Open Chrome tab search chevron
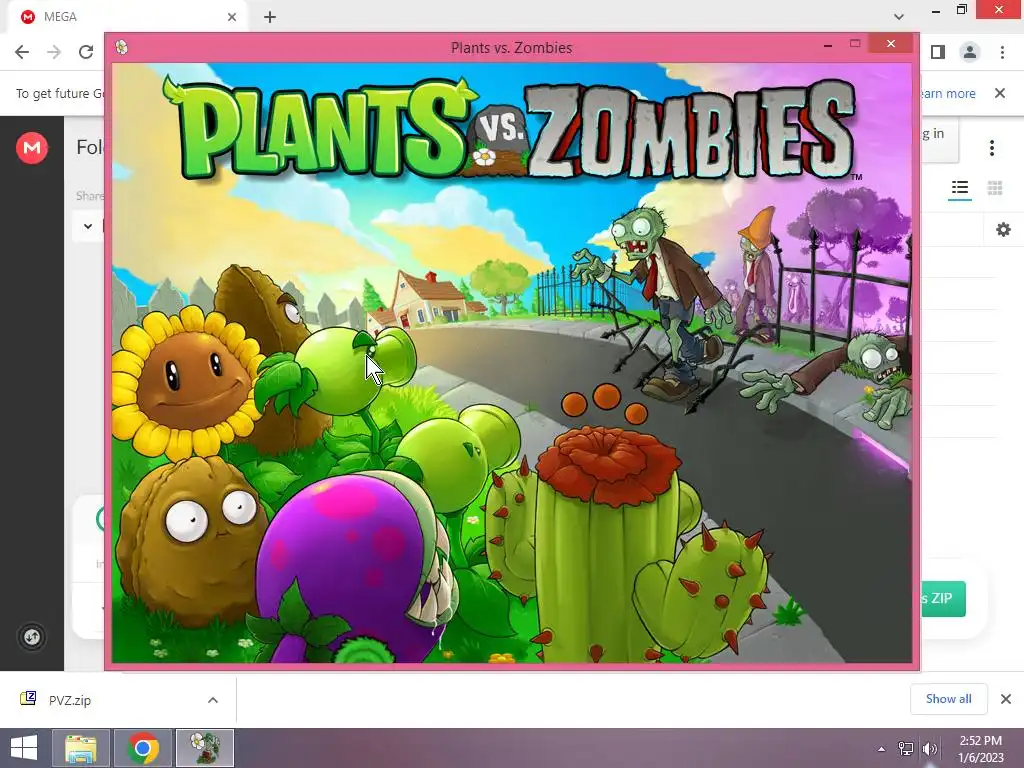The width and height of the screenshot is (1024, 768). tap(899, 17)
